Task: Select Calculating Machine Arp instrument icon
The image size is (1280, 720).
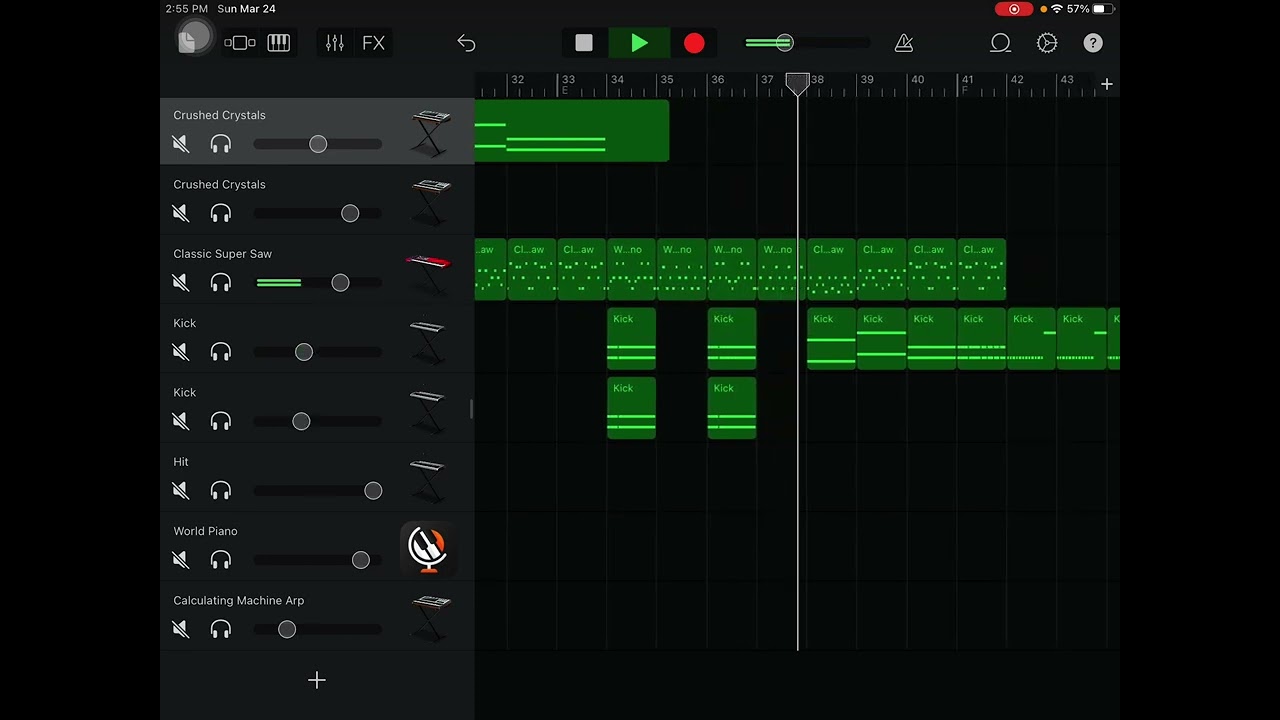Action: tap(430, 618)
